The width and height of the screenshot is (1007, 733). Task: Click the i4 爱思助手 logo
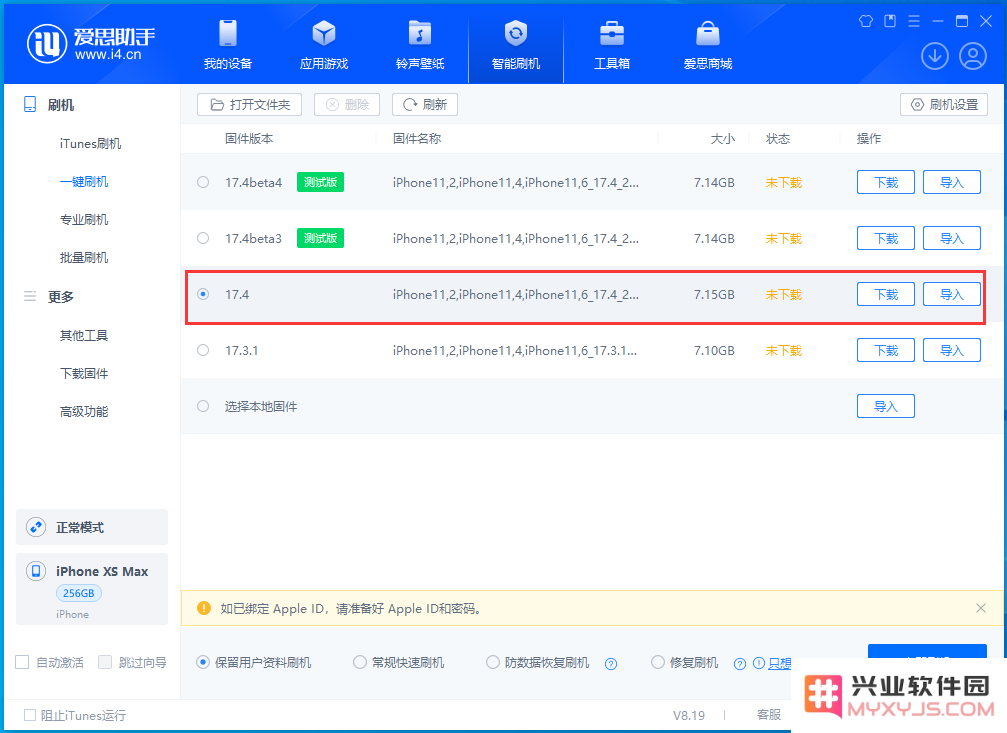tap(91, 44)
